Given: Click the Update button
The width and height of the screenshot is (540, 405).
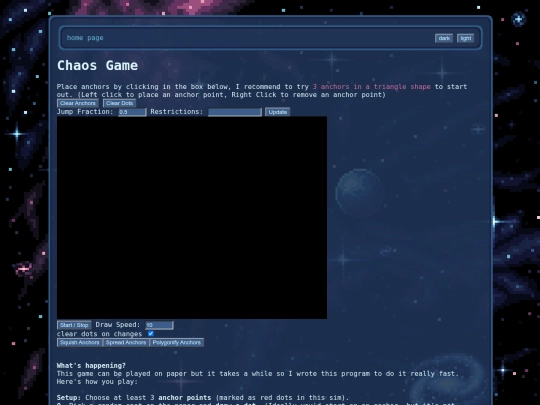Looking at the screenshot, I should pos(278,112).
